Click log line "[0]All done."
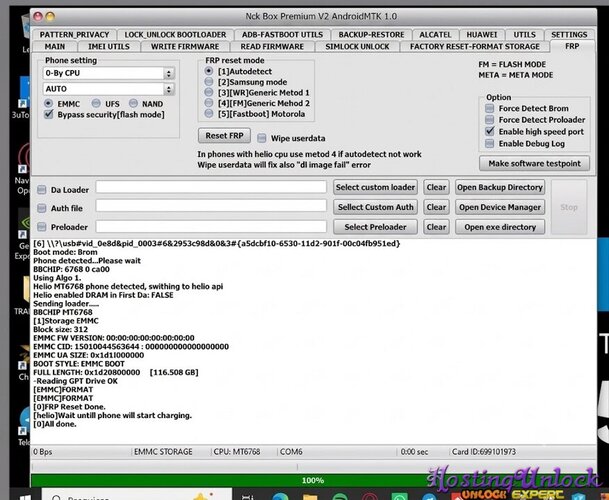This screenshot has height=500, width=609. 55,424
